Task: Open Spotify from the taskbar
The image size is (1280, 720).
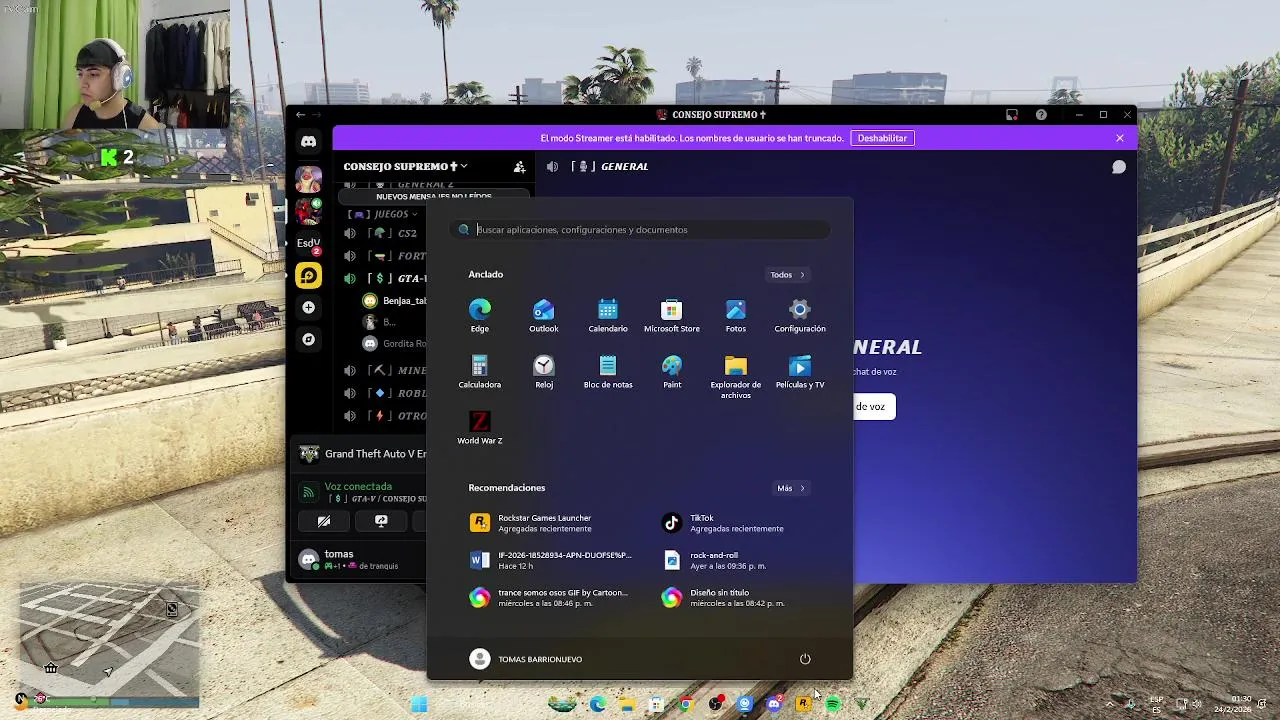Action: click(832, 705)
